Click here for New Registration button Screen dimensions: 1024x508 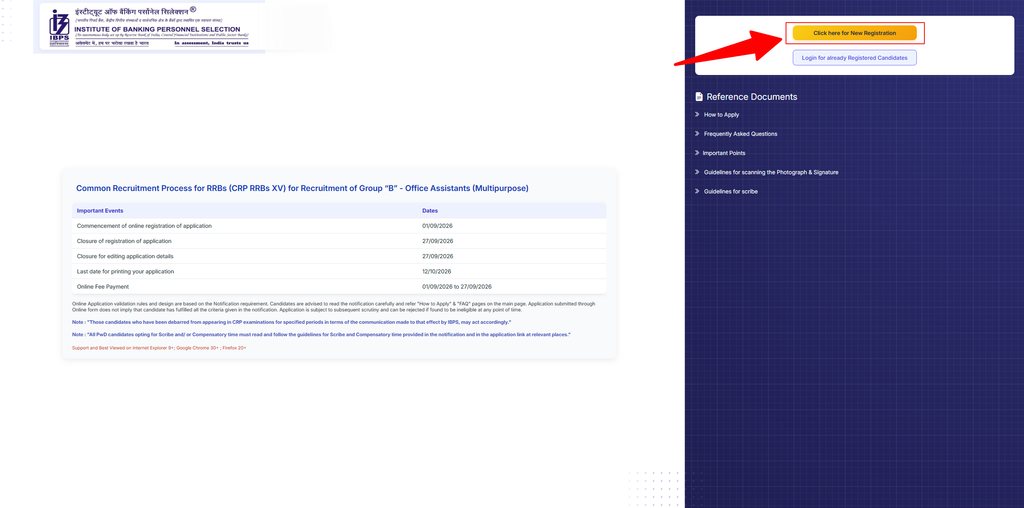pos(854,33)
